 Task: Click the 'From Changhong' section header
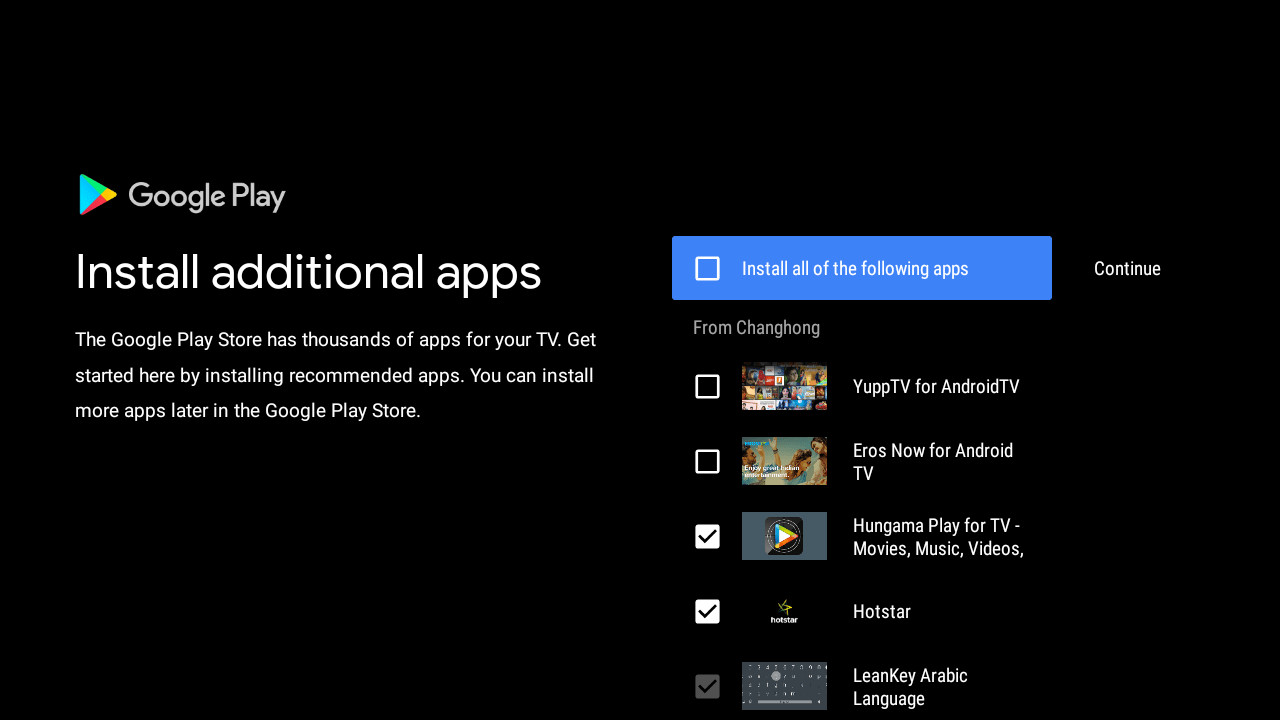756,327
